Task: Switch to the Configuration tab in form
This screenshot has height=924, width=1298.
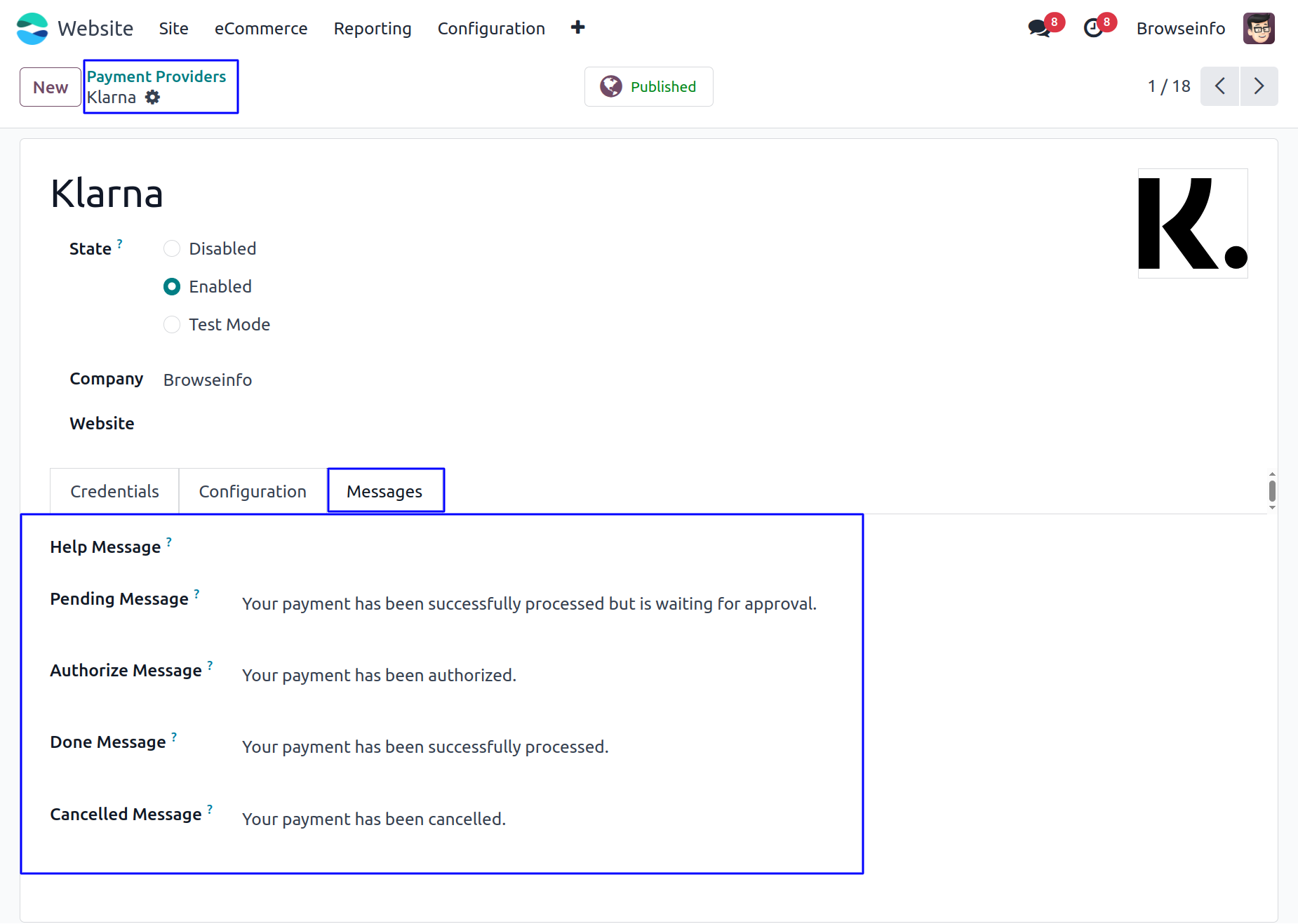Action: point(253,491)
